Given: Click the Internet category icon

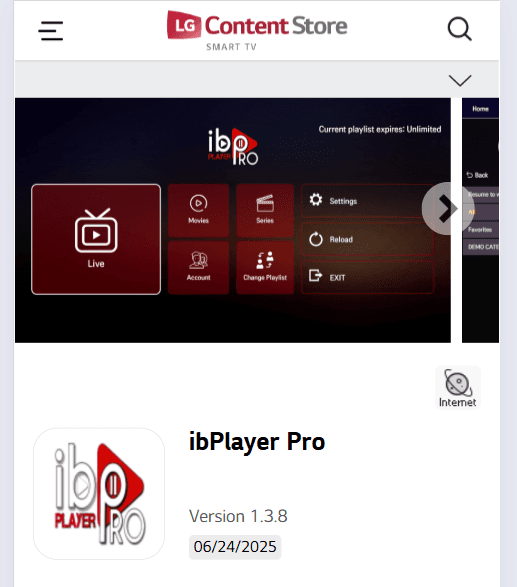Looking at the screenshot, I should (457, 388).
